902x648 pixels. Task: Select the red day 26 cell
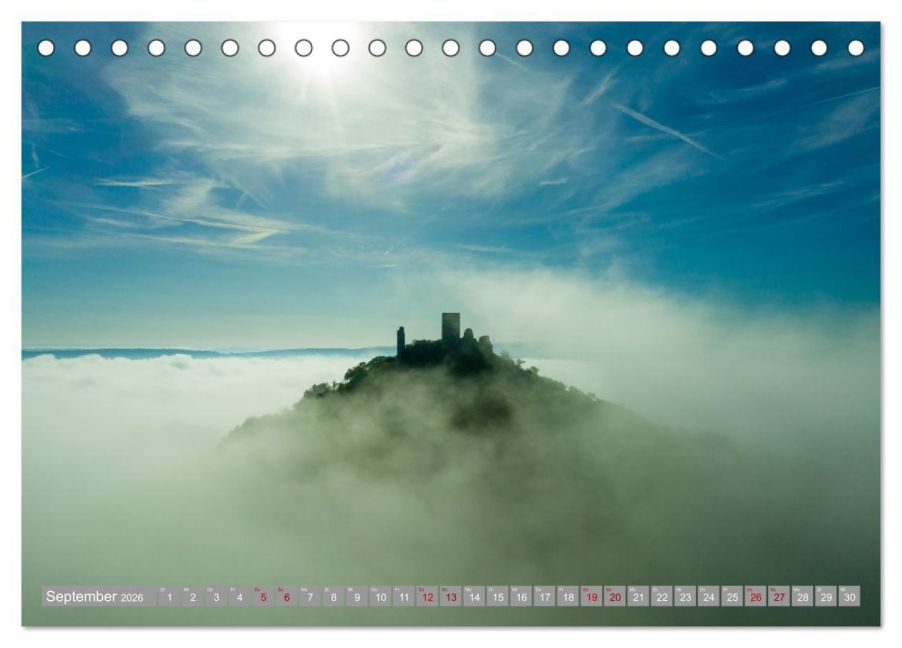756,596
